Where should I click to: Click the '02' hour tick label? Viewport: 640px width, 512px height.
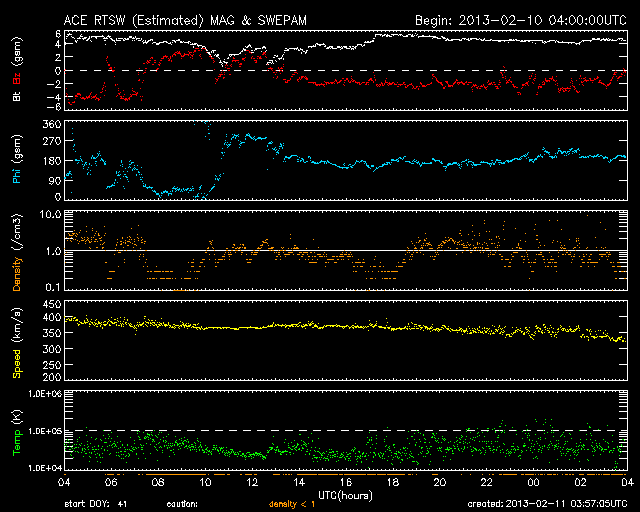point(580,482)
